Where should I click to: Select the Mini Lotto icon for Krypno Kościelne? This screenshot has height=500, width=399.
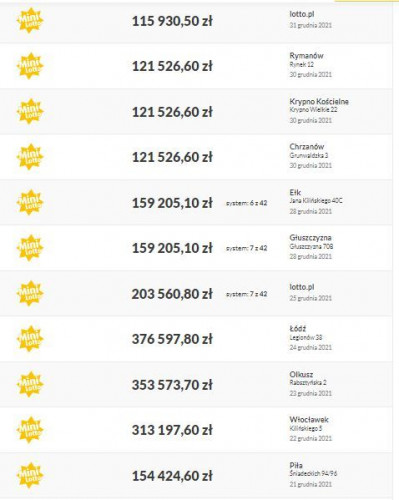coord(30,111)
